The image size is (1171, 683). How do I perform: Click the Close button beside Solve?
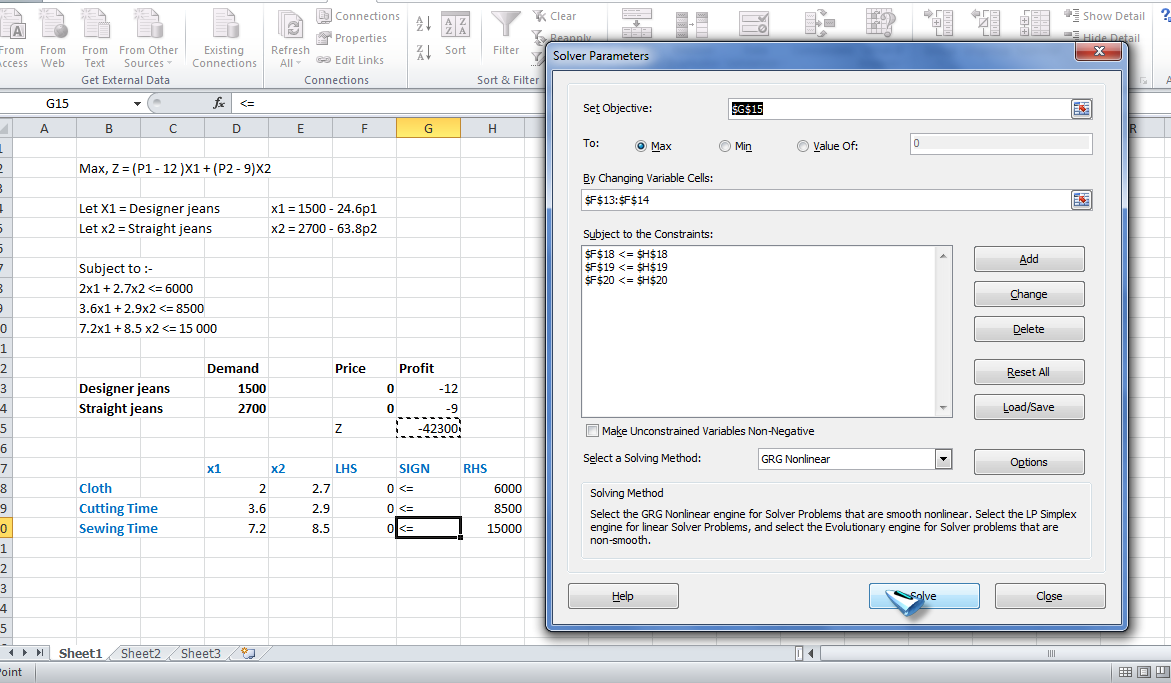pyautogui.click(x=1049, y=596)
